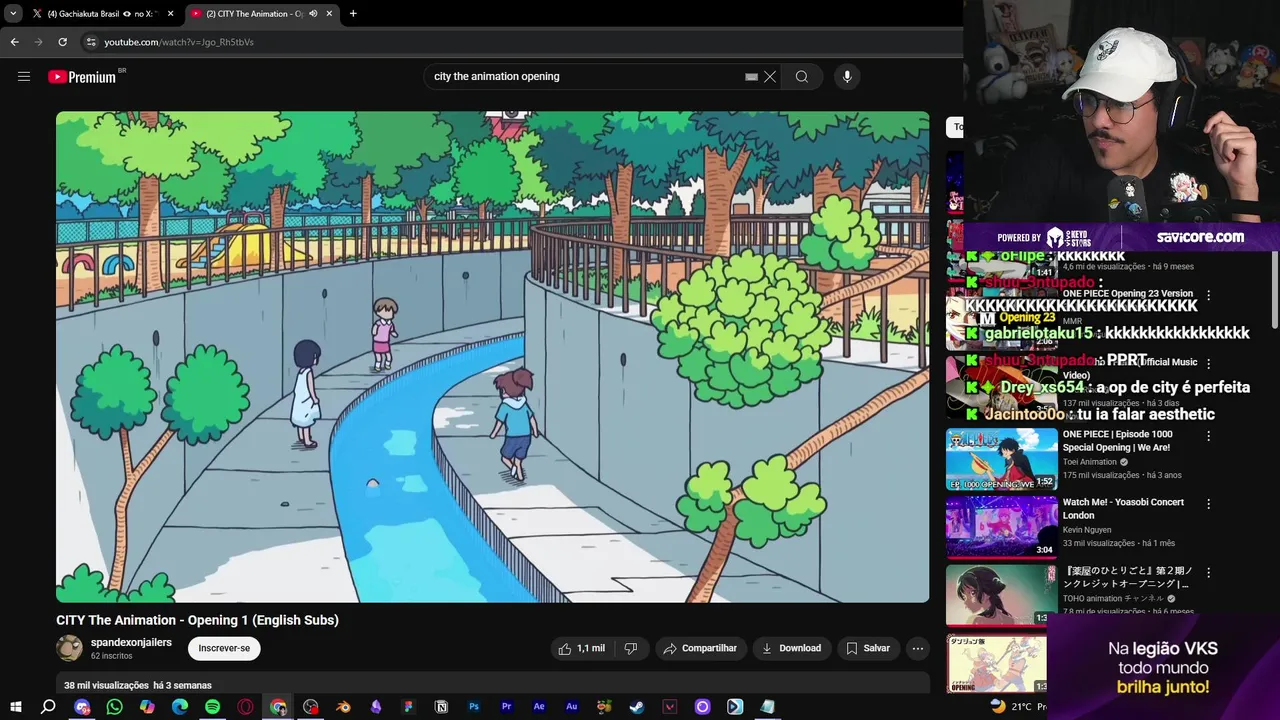Go forward in browser
Screen dimensions: 1280x720
point(38,42)
